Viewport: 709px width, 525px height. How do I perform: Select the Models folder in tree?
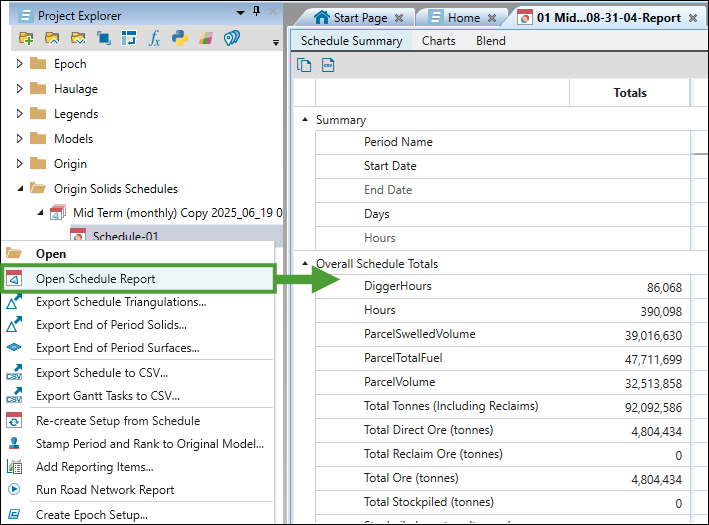[x=73, y=139]
